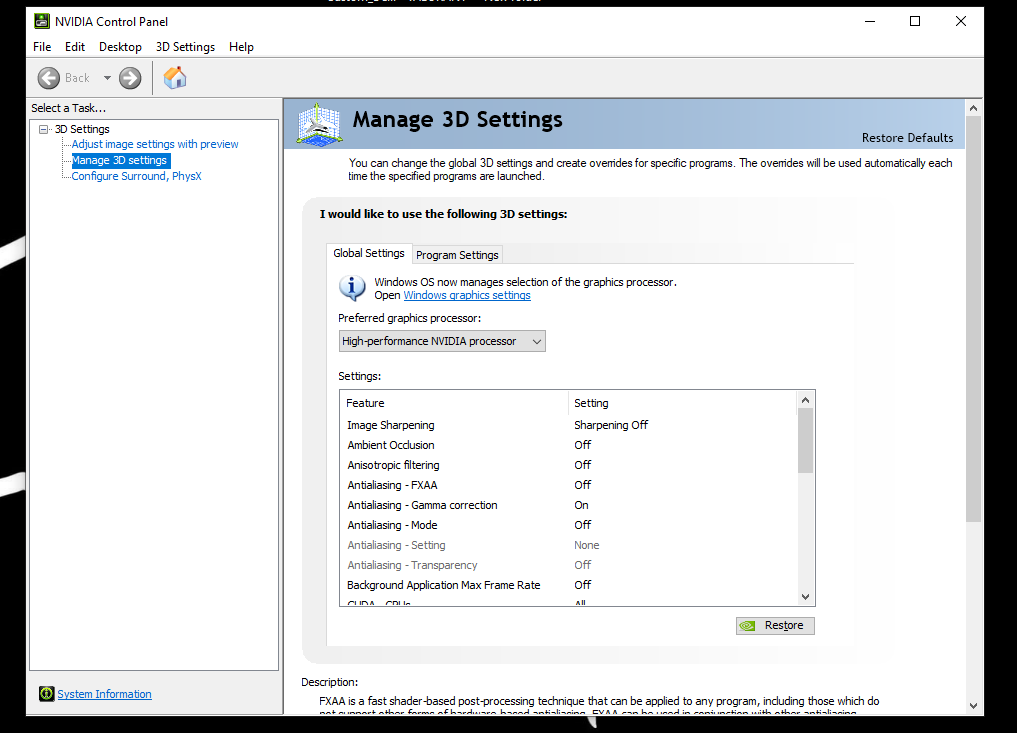
Task: Select the Anisotropic filtering row
Action: [568, 465]
